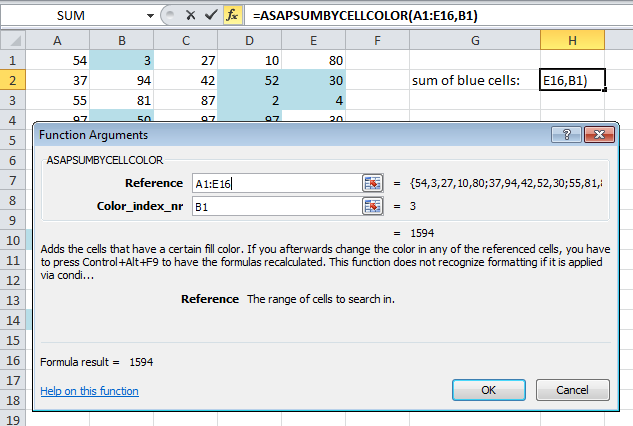
Task: Click blue cell B1 containing 3
Action: point(122,60)
